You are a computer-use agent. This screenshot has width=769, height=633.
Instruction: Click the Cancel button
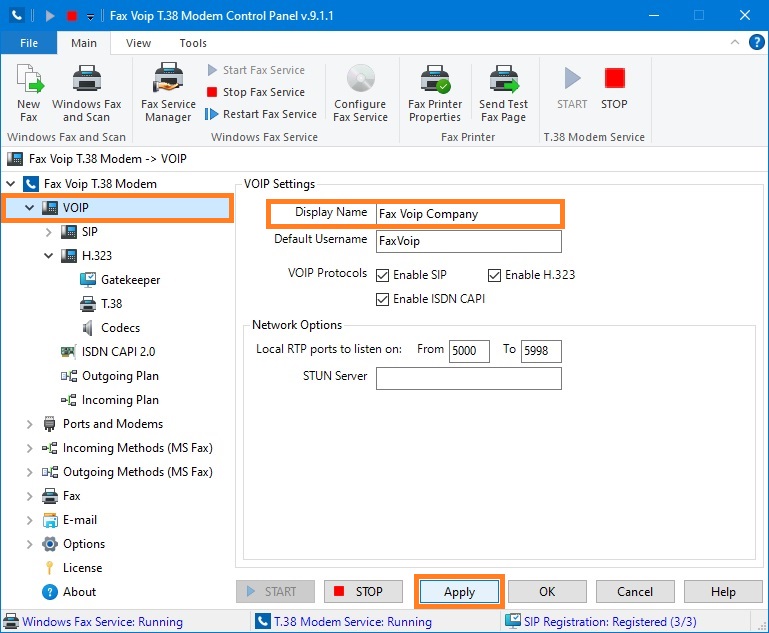(635, 592)
